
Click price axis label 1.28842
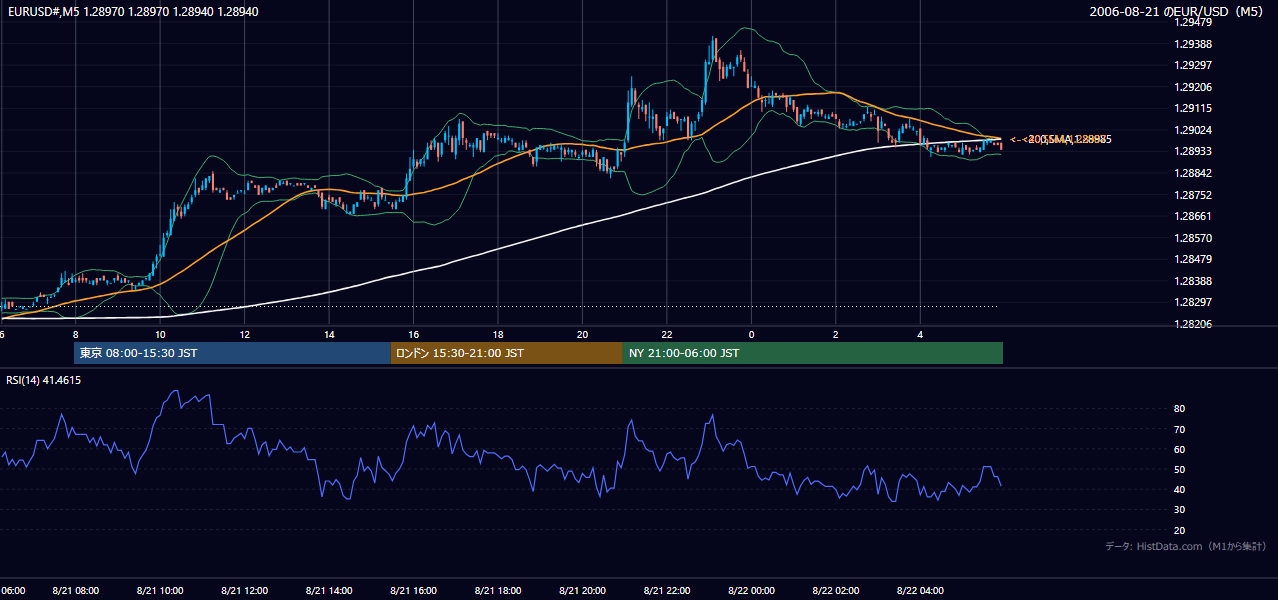point(1193,173)
